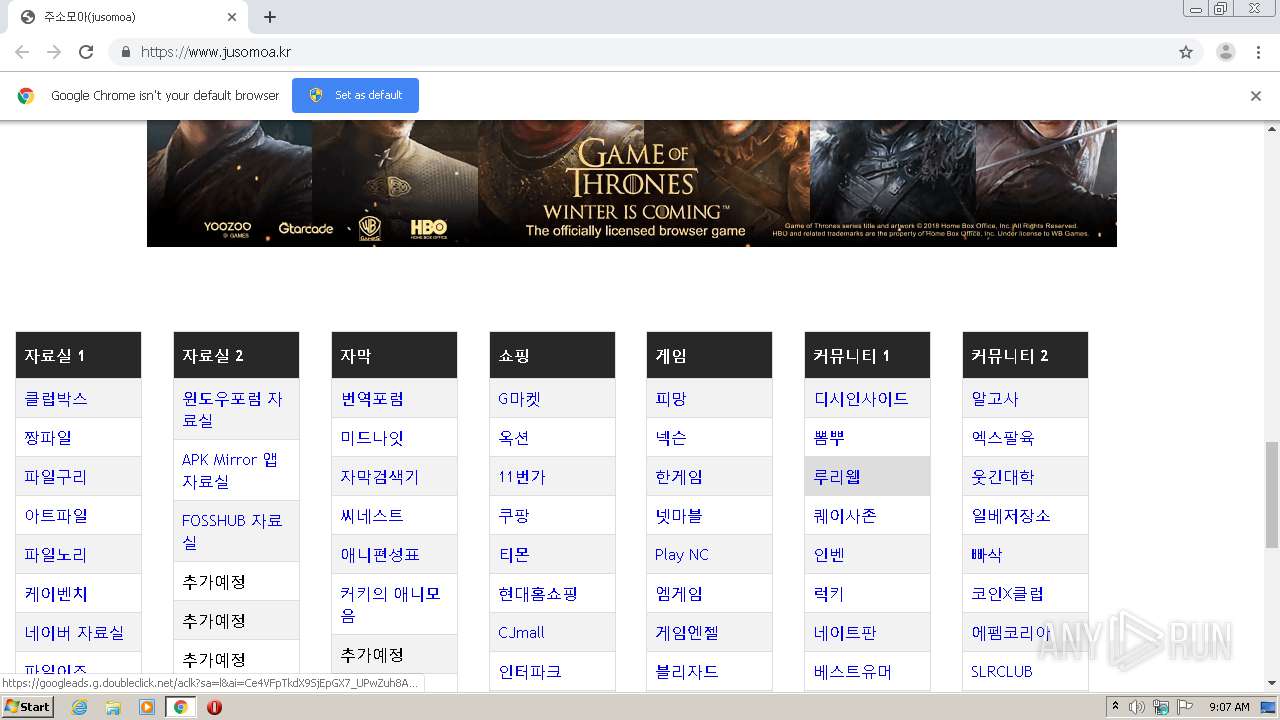Open the SLRCLUB link
The height and width of the screenshot is (720, 1280).
click(1002, 671)
